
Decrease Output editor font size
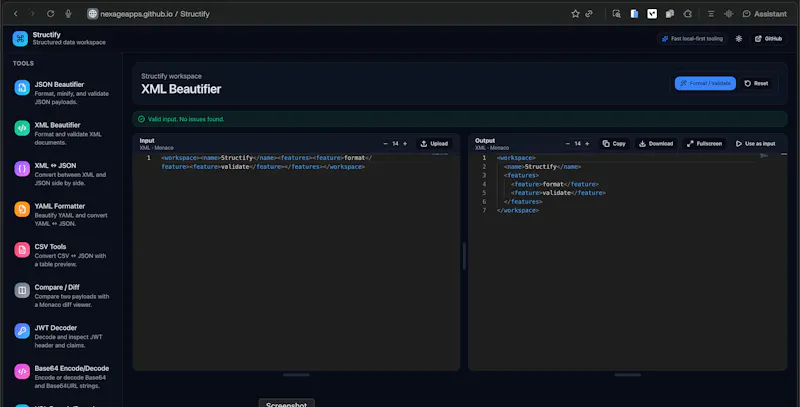(567, 144)
